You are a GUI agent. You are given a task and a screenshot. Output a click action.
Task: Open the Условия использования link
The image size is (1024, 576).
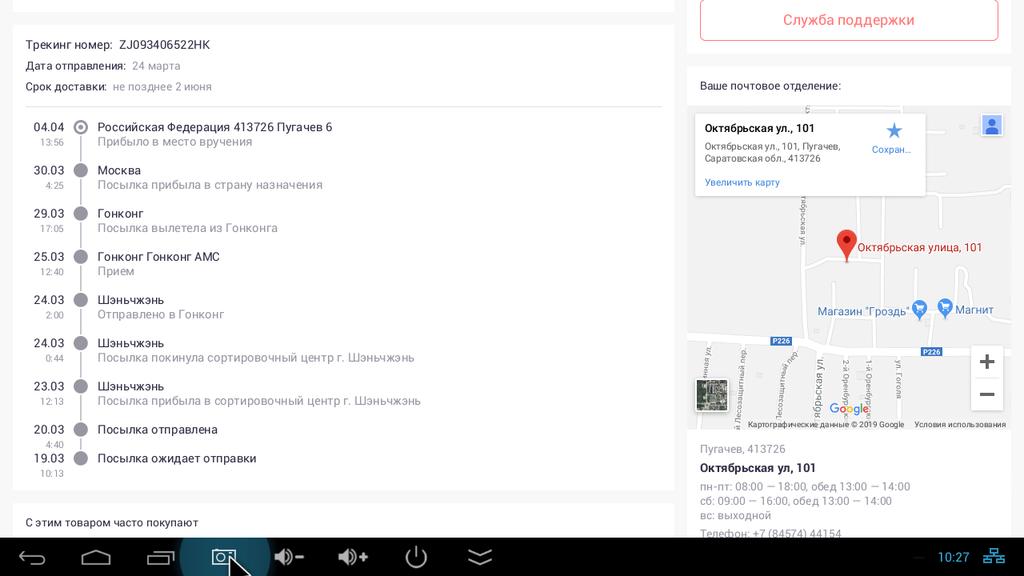pyautogui.click(x=959, y=424)
